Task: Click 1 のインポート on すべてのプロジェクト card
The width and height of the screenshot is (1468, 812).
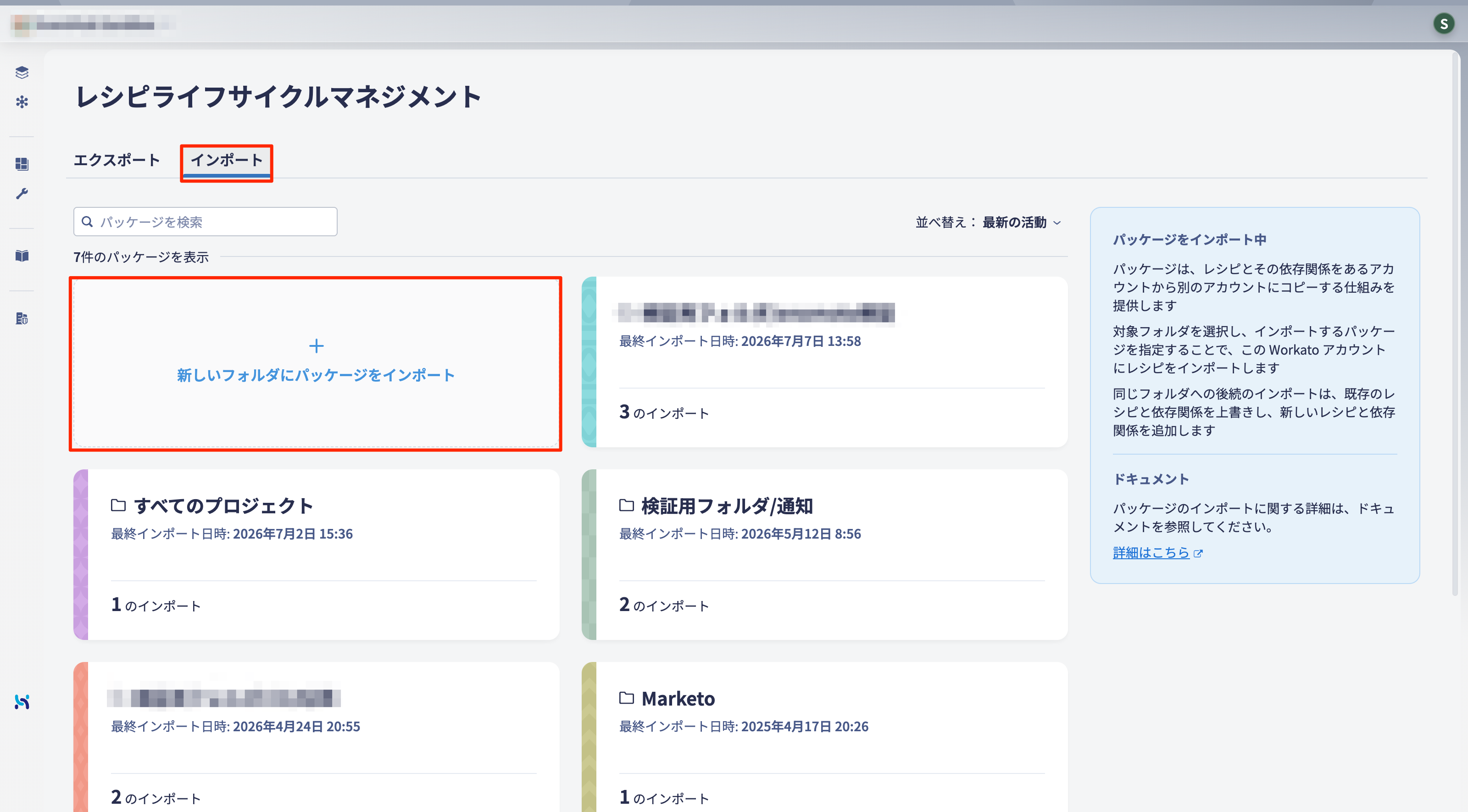Action: point(156,605)
